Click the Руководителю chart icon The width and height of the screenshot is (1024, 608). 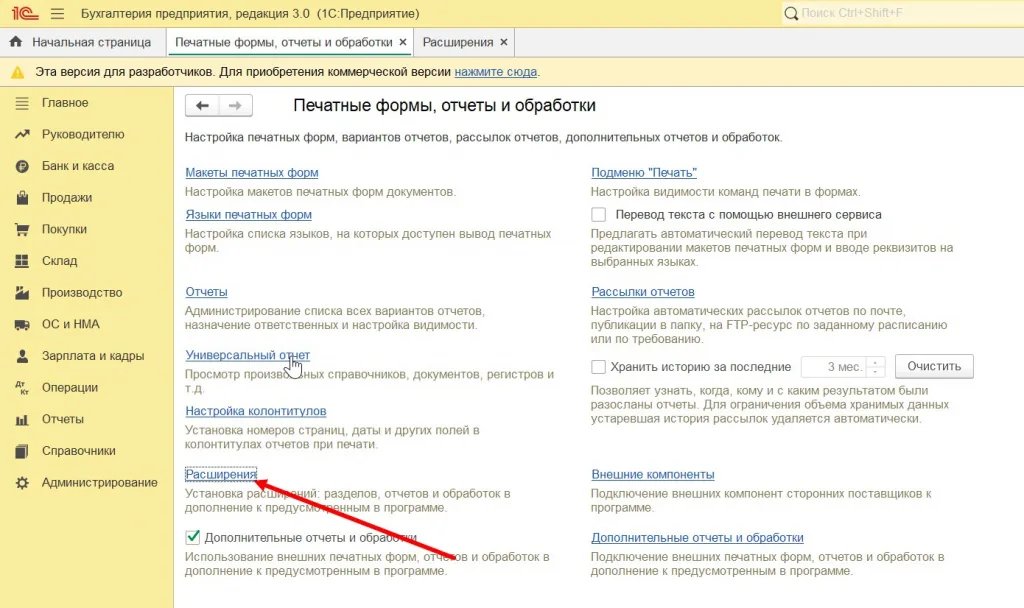(22, 135)
